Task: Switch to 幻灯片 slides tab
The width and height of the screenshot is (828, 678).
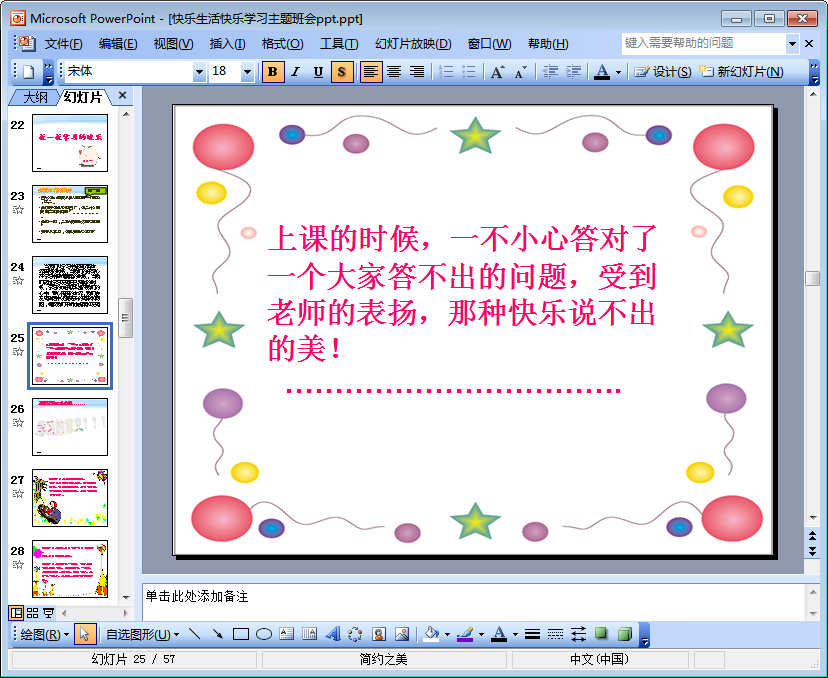Action: coord(83,97)
